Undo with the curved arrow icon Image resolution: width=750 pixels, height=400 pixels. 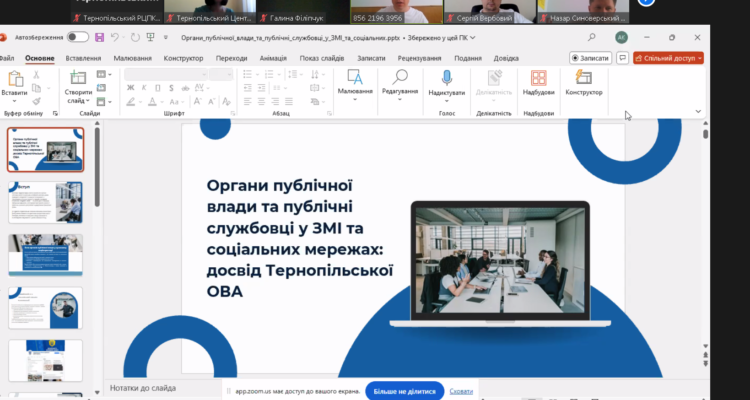coord(114,37)
